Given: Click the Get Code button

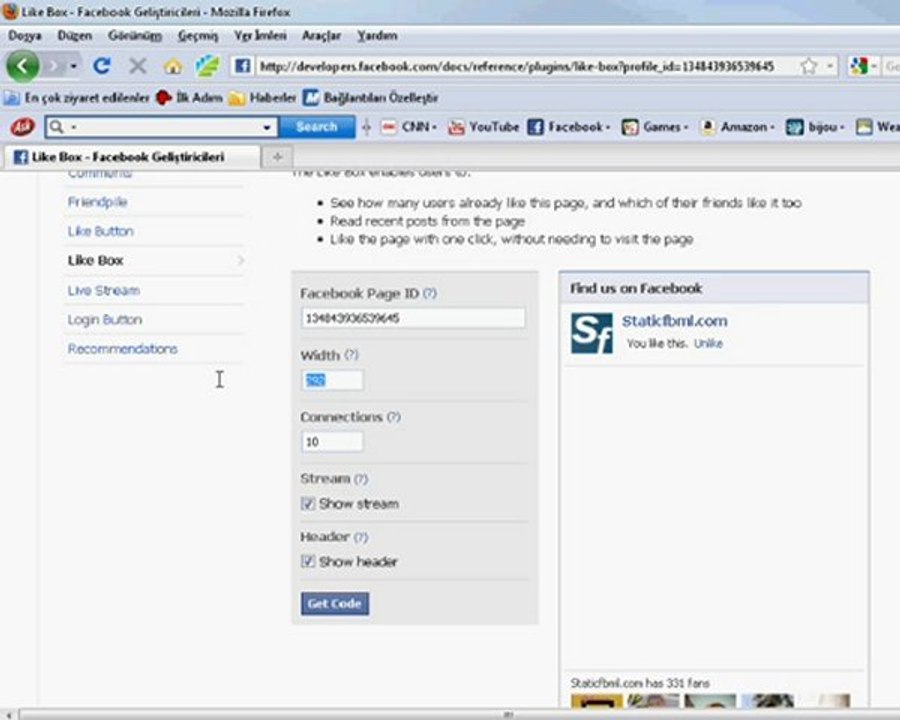Looking at the screenshot, I should coord(335,603).
